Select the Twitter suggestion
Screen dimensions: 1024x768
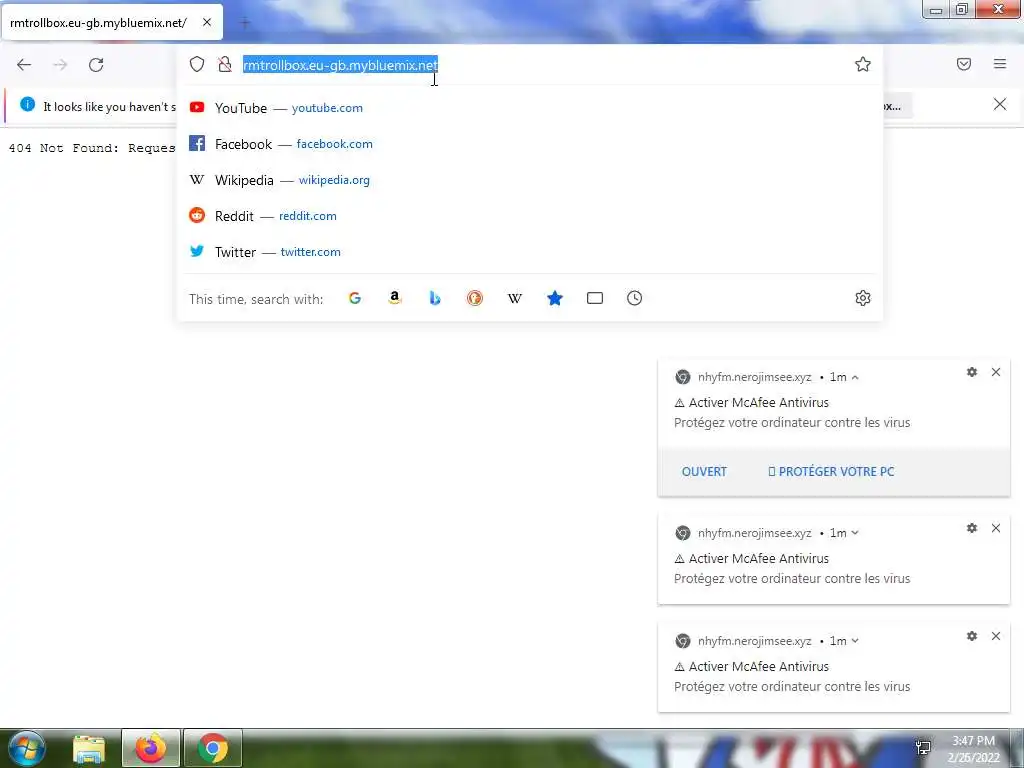(529, 251)
